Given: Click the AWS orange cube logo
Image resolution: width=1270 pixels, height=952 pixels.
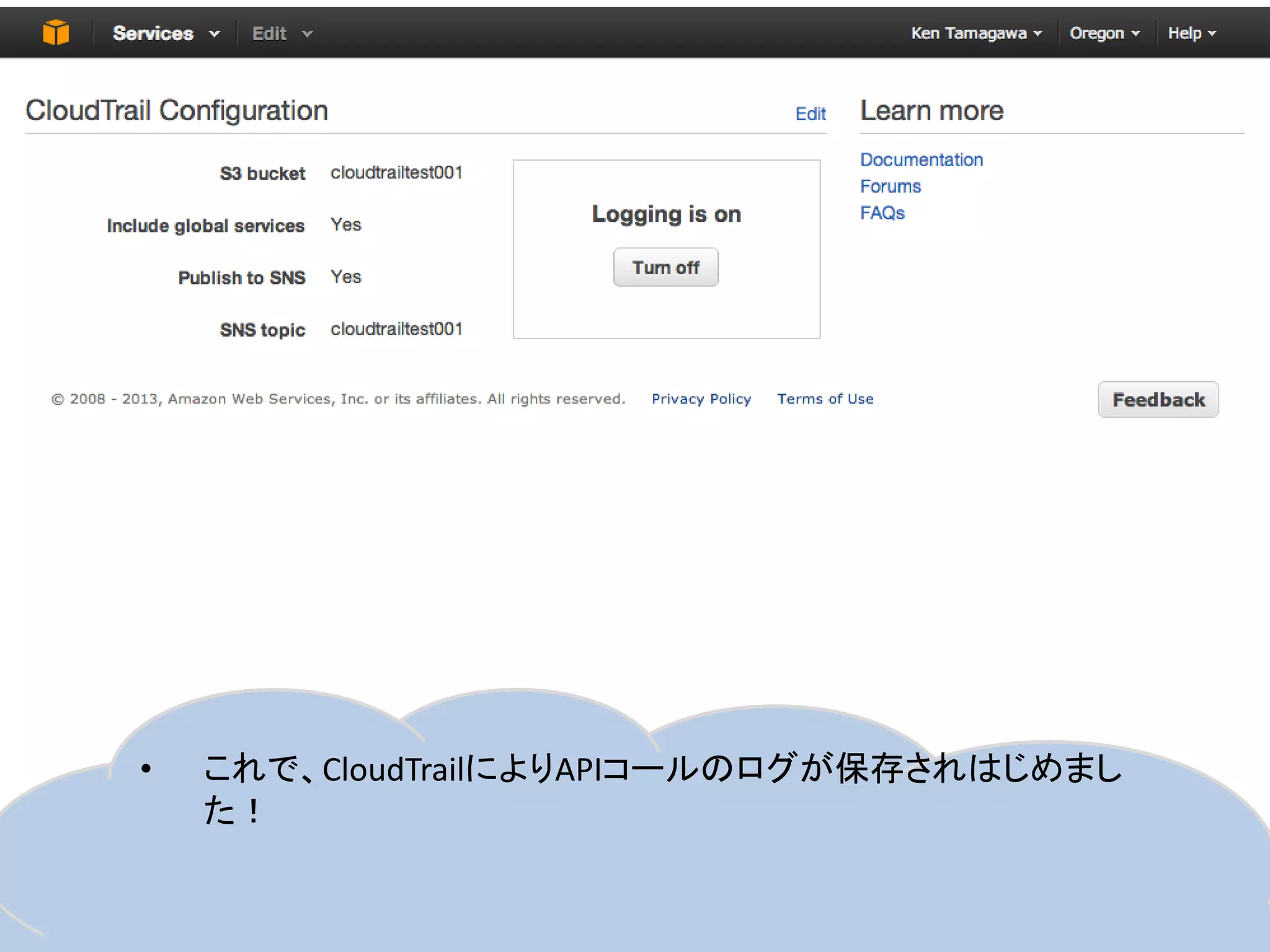Looking at the screenshot, I should click(56, 32).
